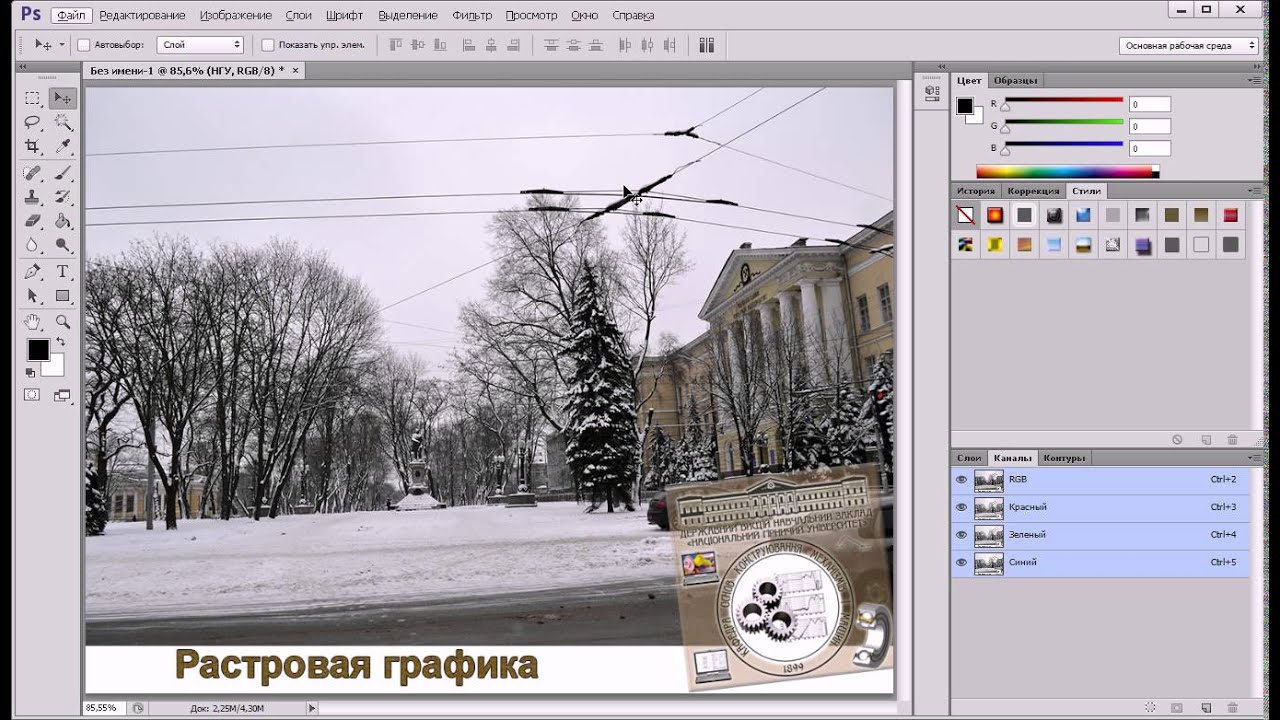The image size is (1280, 720).
Task: Toggle visibility of Зеленый channel
Action: point(961,535)
